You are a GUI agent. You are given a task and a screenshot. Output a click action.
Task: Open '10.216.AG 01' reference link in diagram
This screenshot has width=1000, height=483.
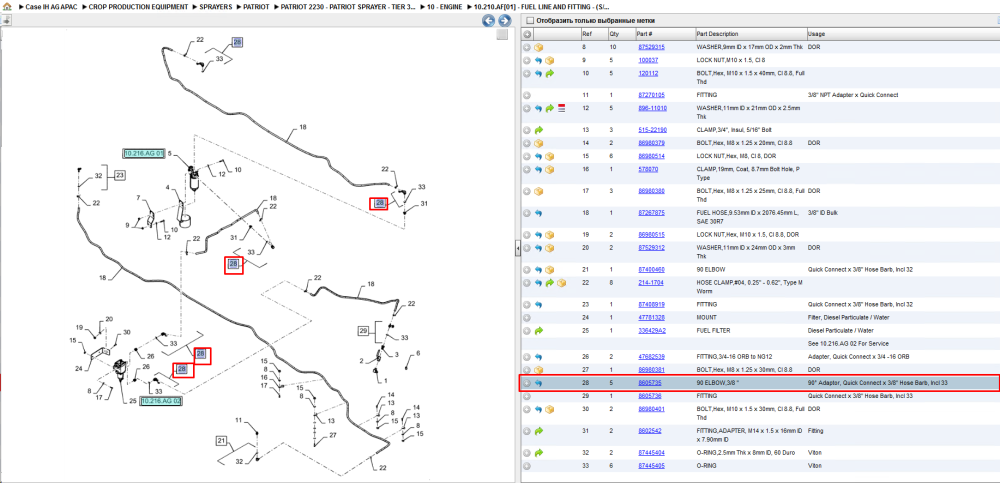[144, 154]
